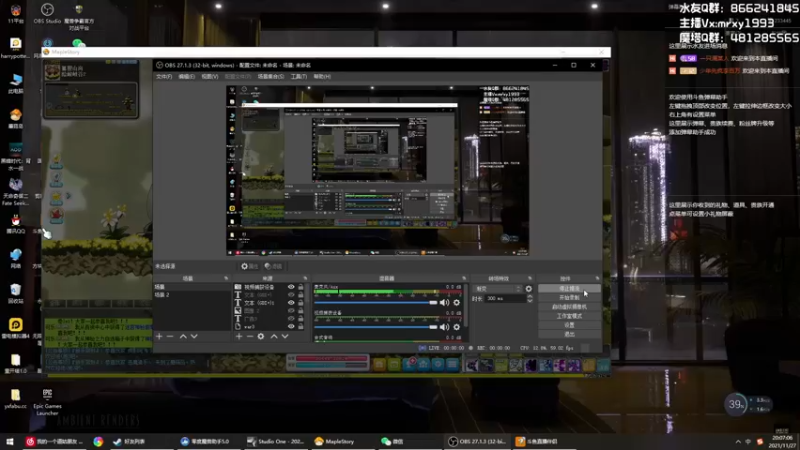Open the 文件(F) menu in OBS

coord(164,77)
